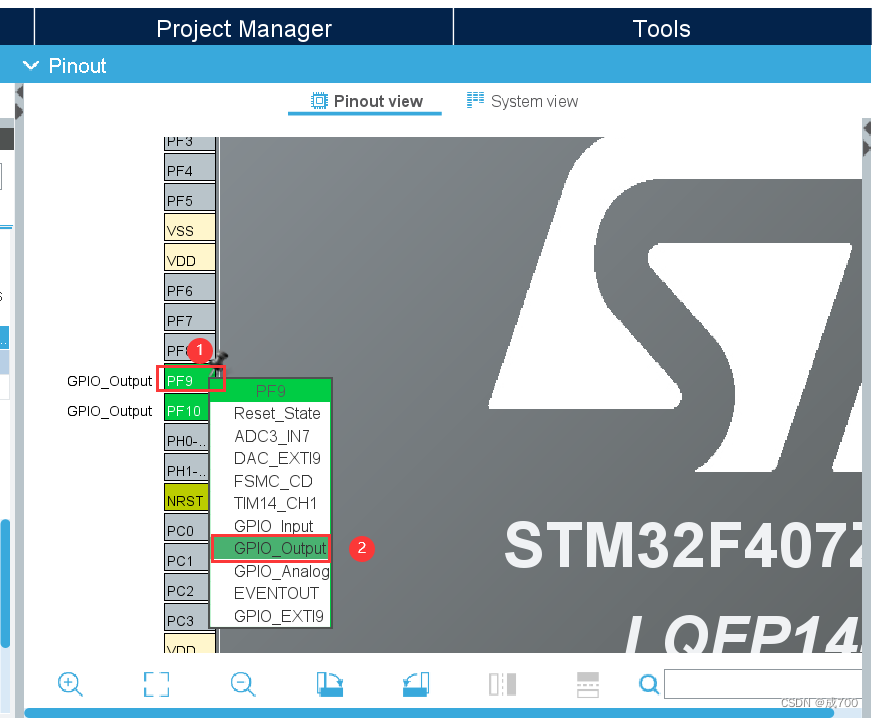873x718 pixels.
Task: Click the pin search input field
Action: 763,684
